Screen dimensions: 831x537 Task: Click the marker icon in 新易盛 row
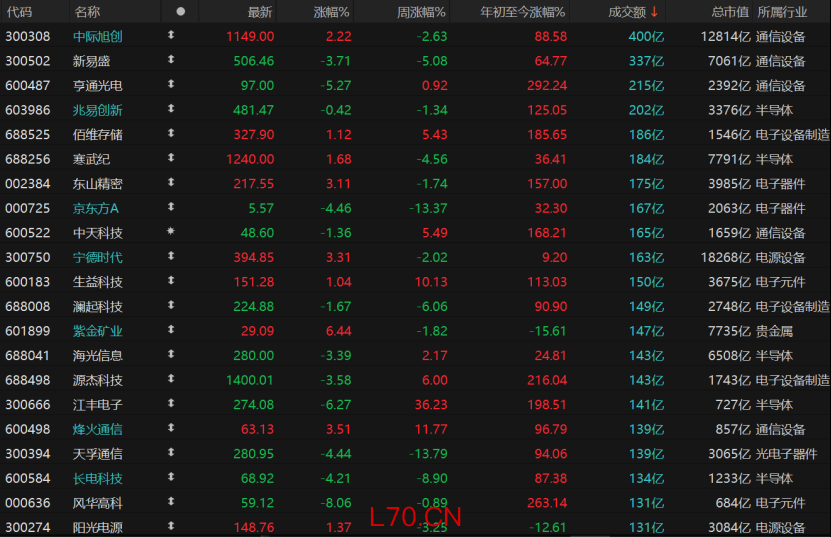point(171,60)
